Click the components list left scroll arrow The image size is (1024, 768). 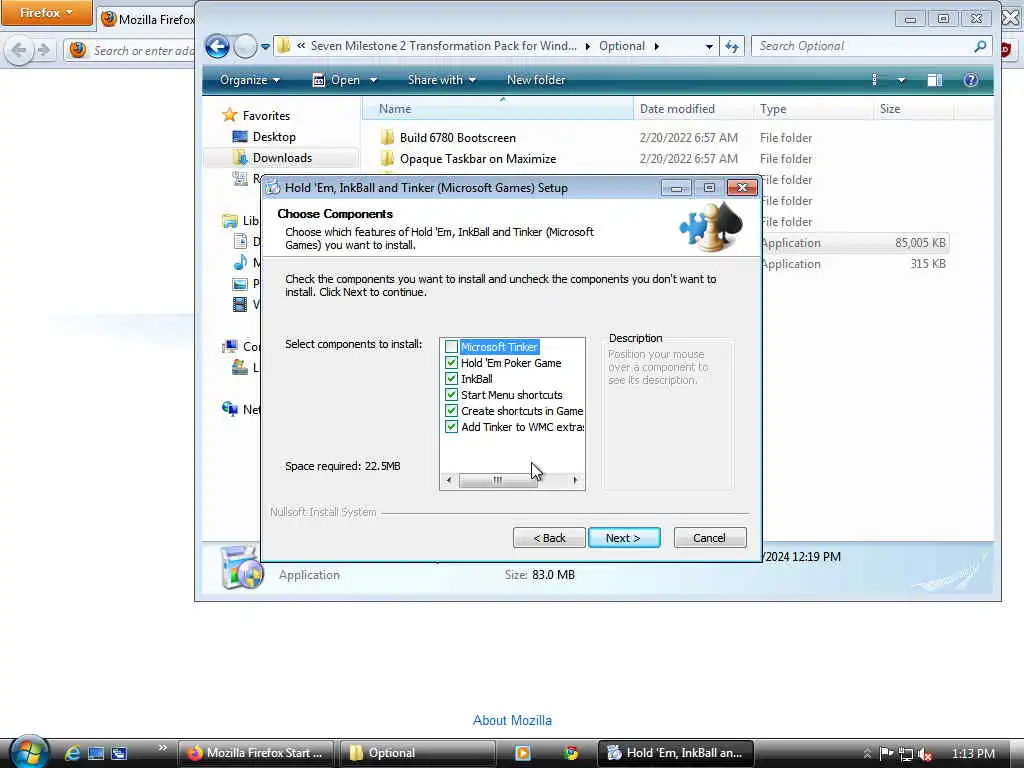click(449, 480)
